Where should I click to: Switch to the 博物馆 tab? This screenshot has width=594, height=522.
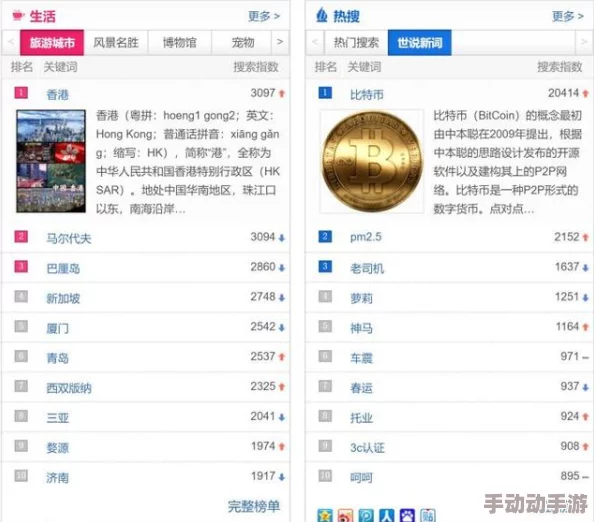(180, 42)
